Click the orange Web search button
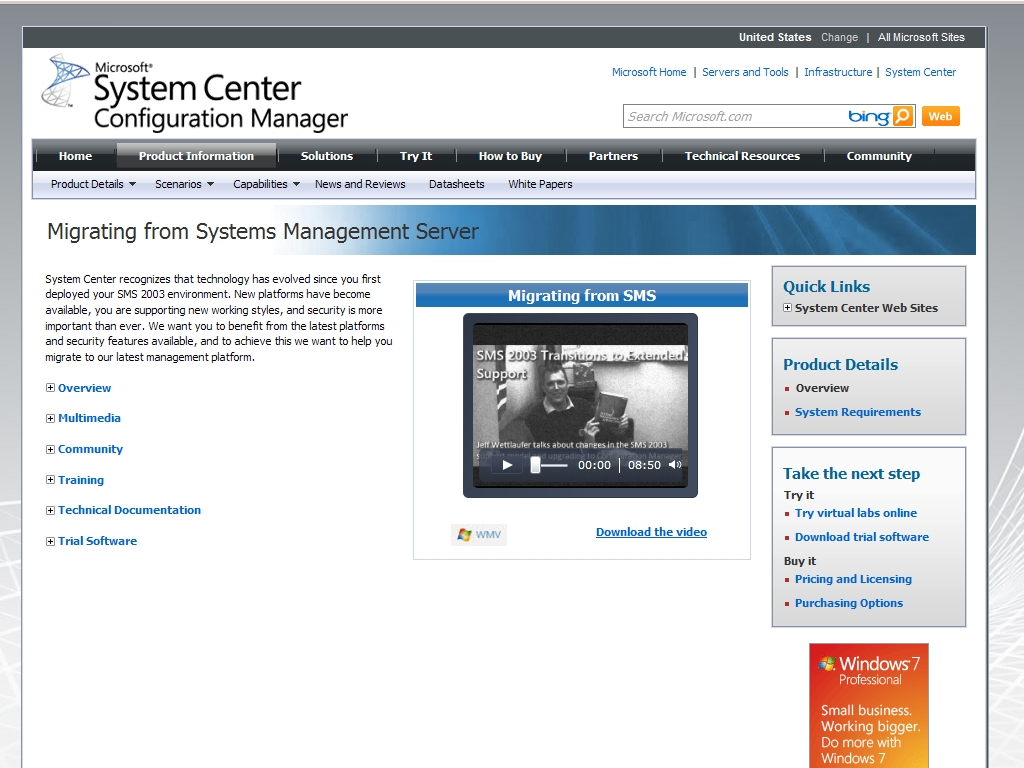The height and width of the screenshot is (768, 1024). (x=940, y=116)
